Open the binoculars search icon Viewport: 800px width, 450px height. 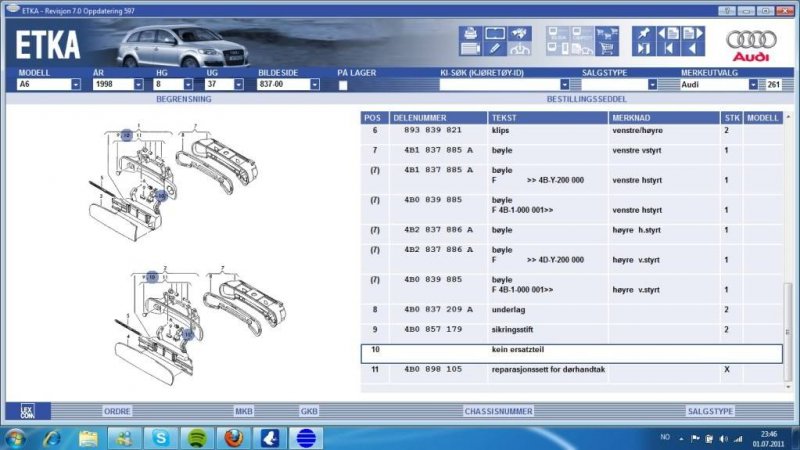pyautogui.click(x=519, y=34)
